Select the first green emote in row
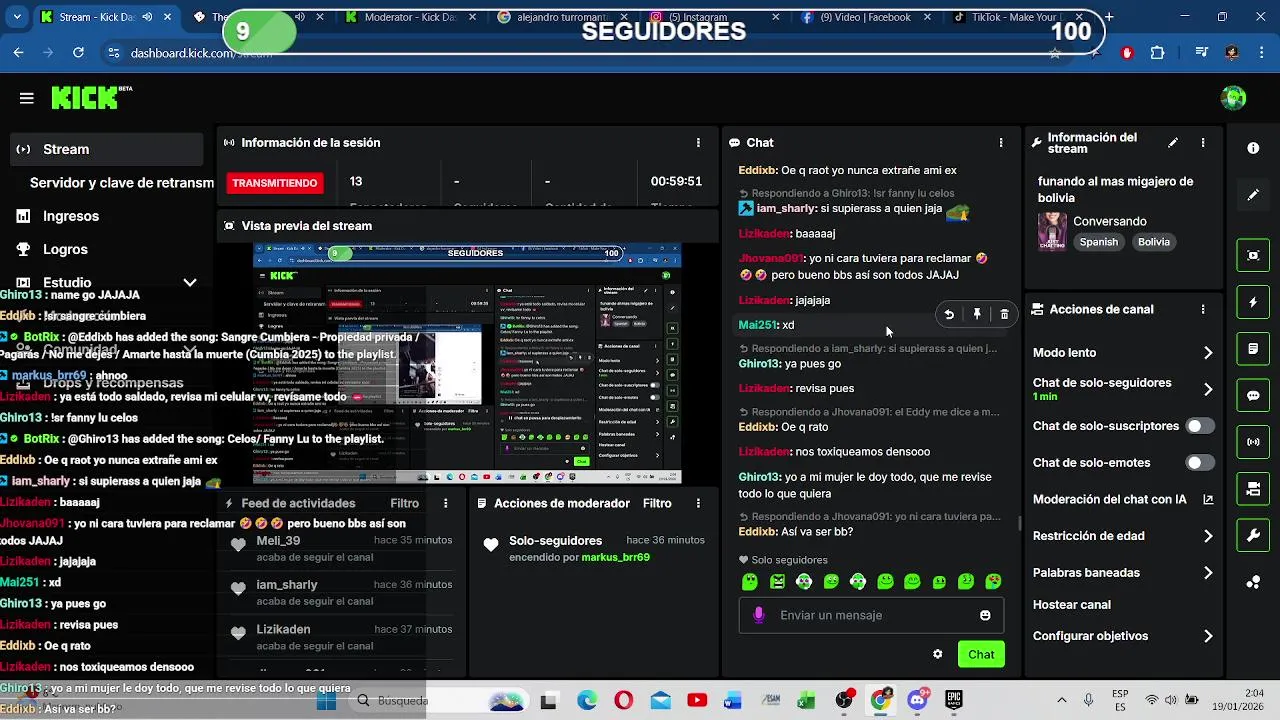This screenshot has width=1280, height=720. click(x=750, y=581)
